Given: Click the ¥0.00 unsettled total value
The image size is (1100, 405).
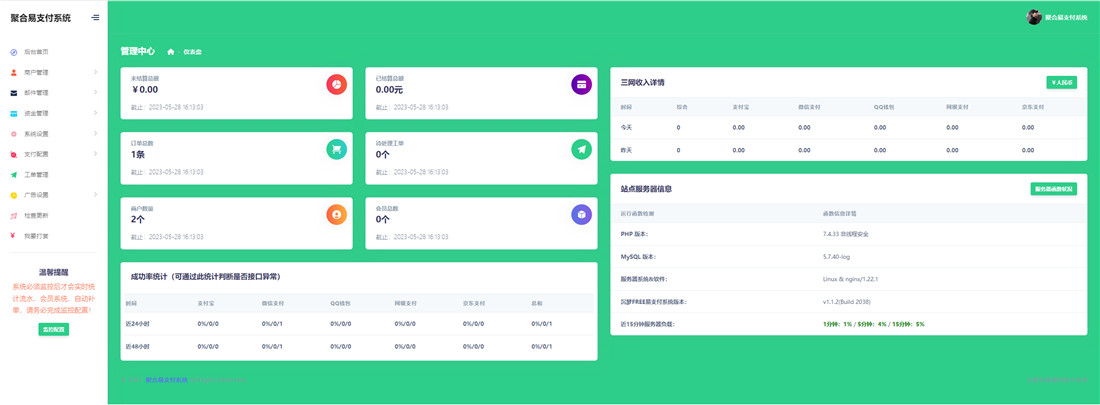Looking at the screenshot, I should click(x=145, y=90).
